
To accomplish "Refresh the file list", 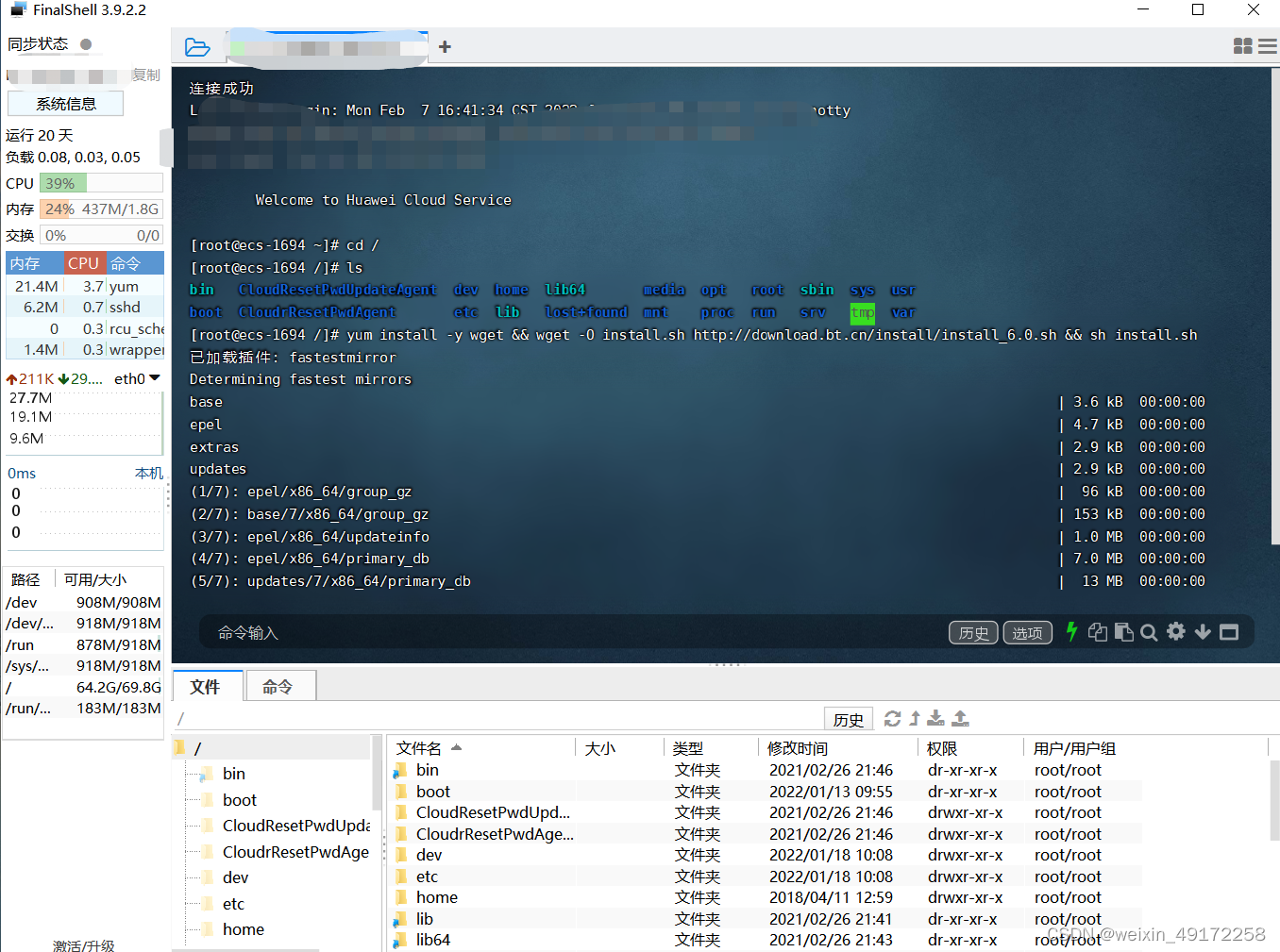I will coord(892,719).
